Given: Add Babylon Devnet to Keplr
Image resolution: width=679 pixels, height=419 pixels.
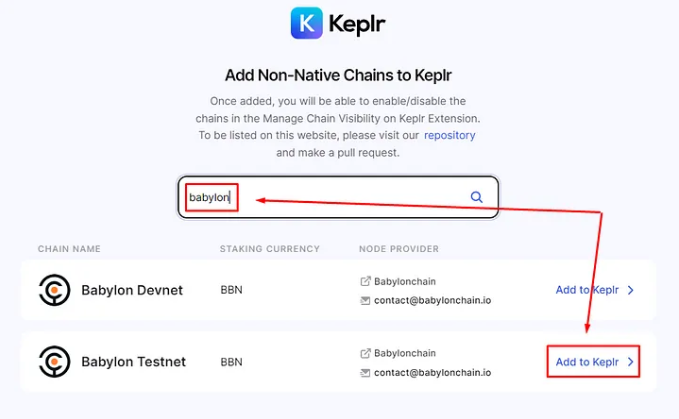Looking at the screenshot, I should (595, 290).
